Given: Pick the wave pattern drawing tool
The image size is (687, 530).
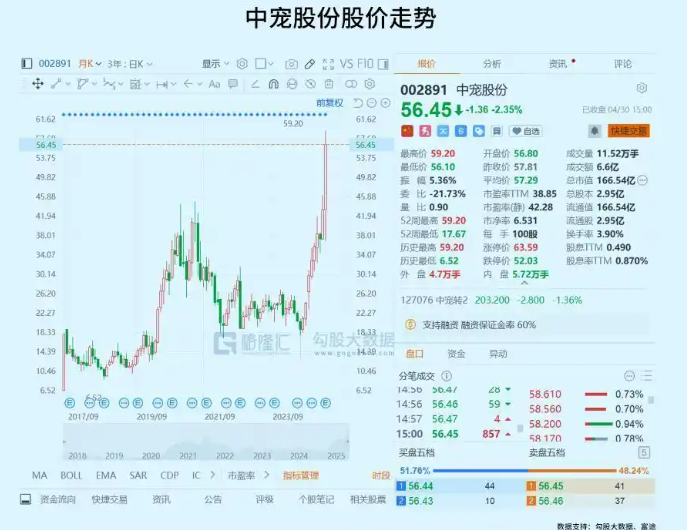Looking at the screenshot, I should (x=109, y=84).
